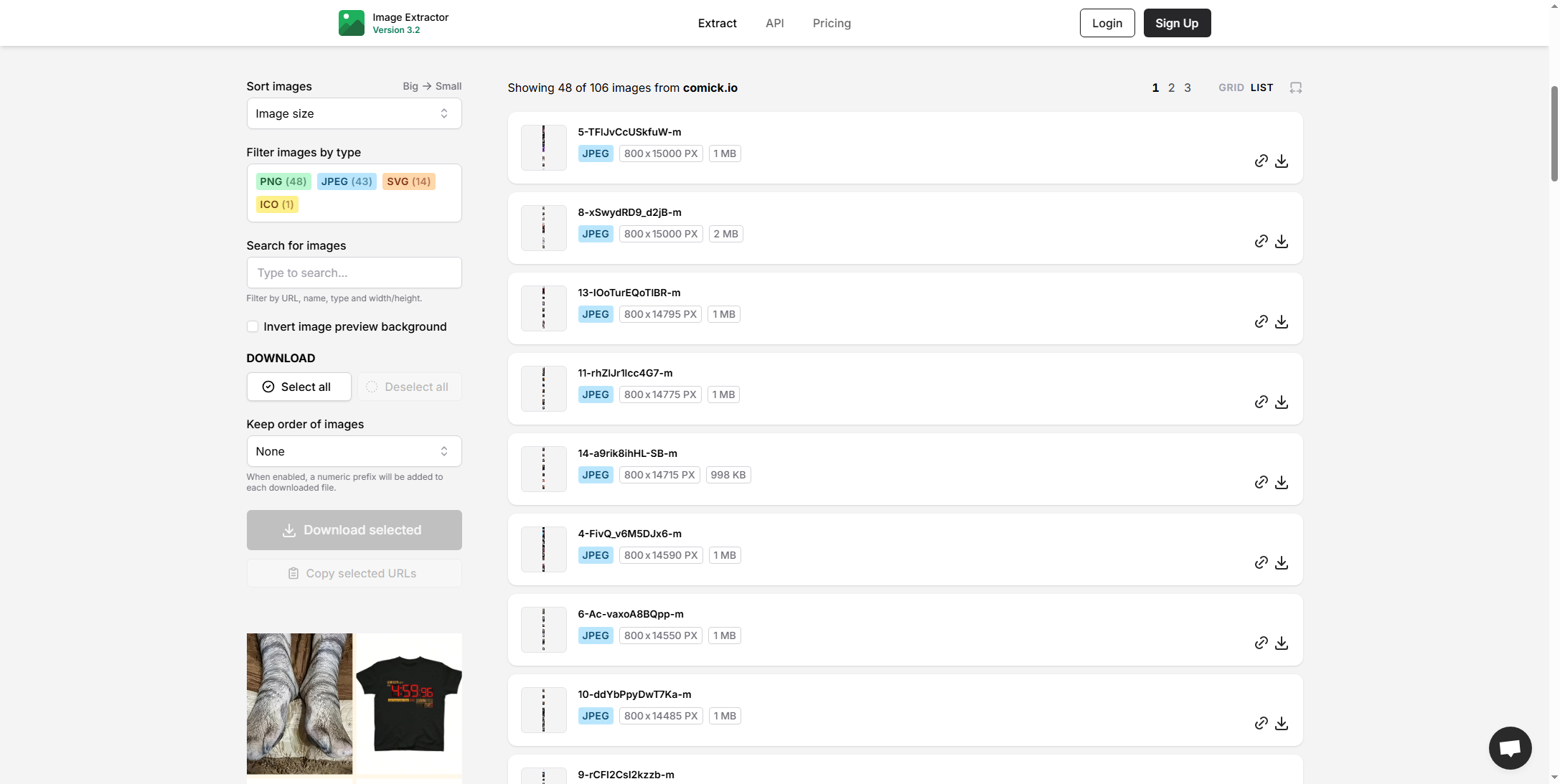This screenshot has width=1560, height=784.
Task: Click the 998 KB size tag
Action: [x=728, y=475]
